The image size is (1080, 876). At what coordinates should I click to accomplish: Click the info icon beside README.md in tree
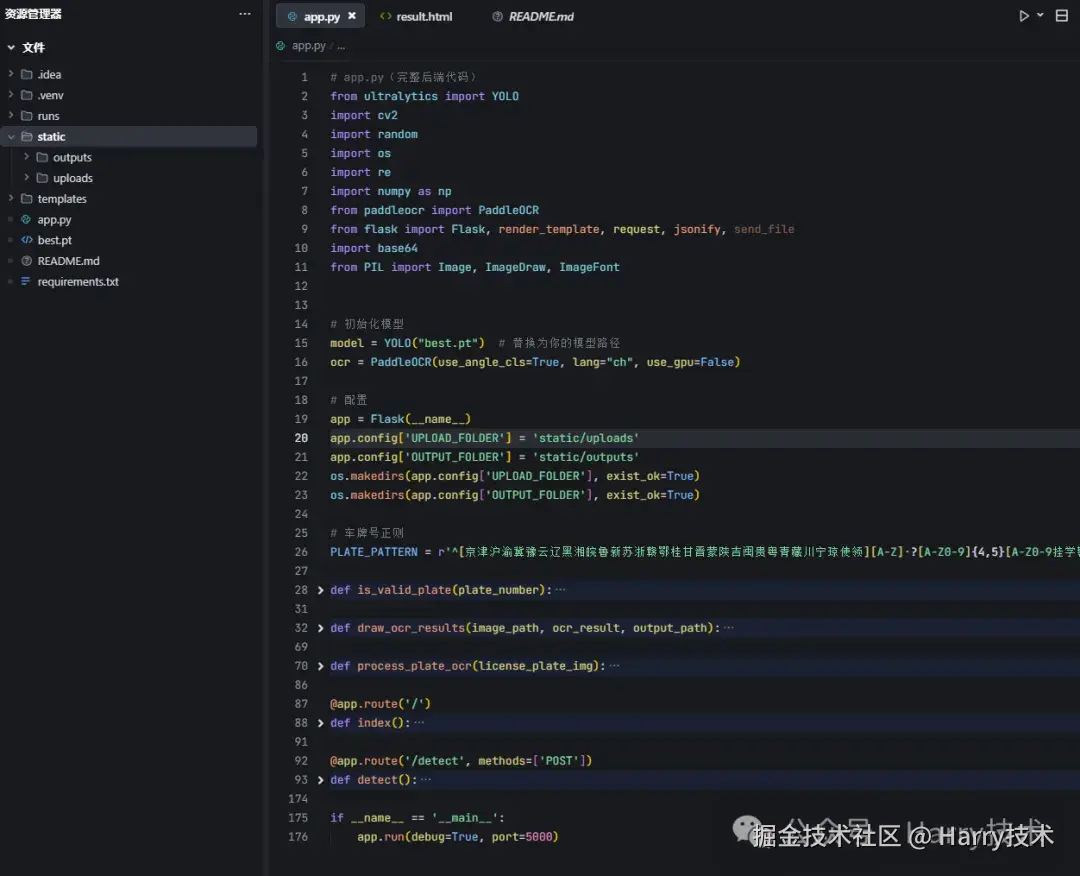tap(26, 261)
